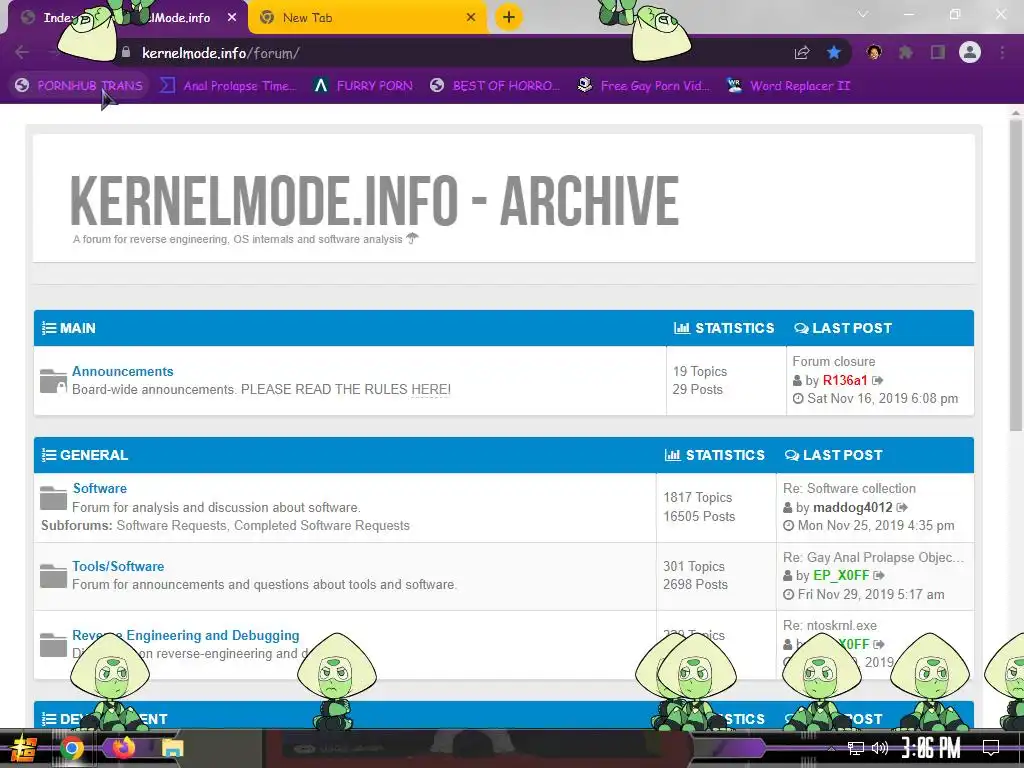This screenshot has height=768, width=1024.
Task: Click the blue bookmark star icon
Action: point(834,52)
